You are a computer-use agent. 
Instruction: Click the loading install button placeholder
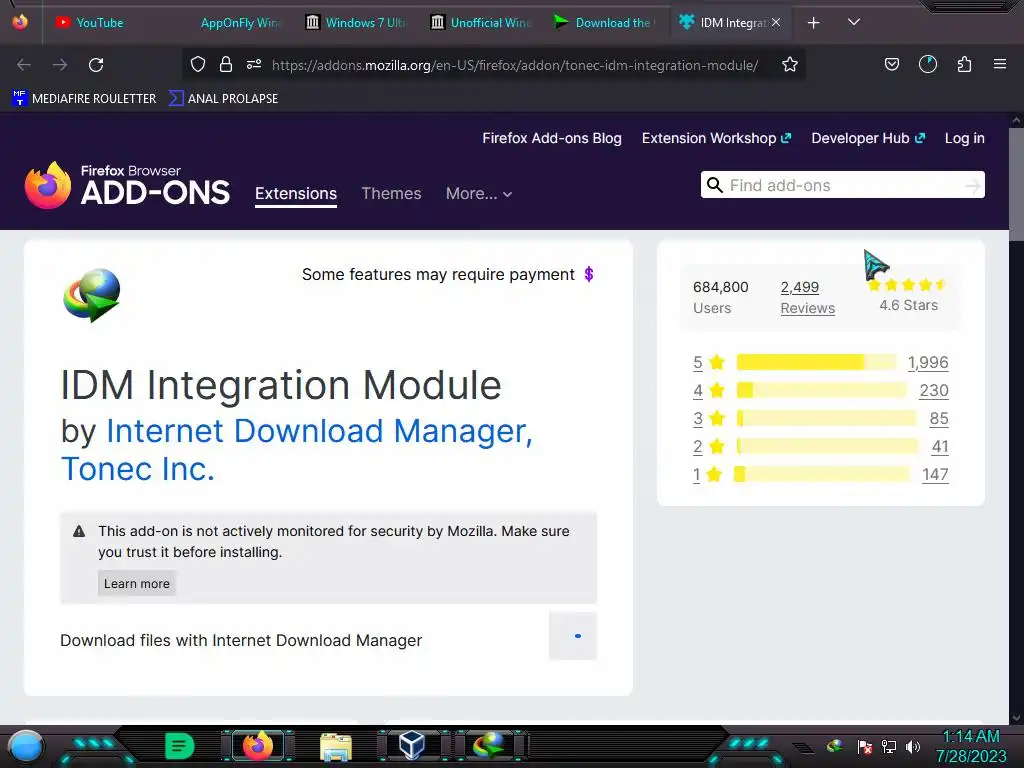coord(573,636)
